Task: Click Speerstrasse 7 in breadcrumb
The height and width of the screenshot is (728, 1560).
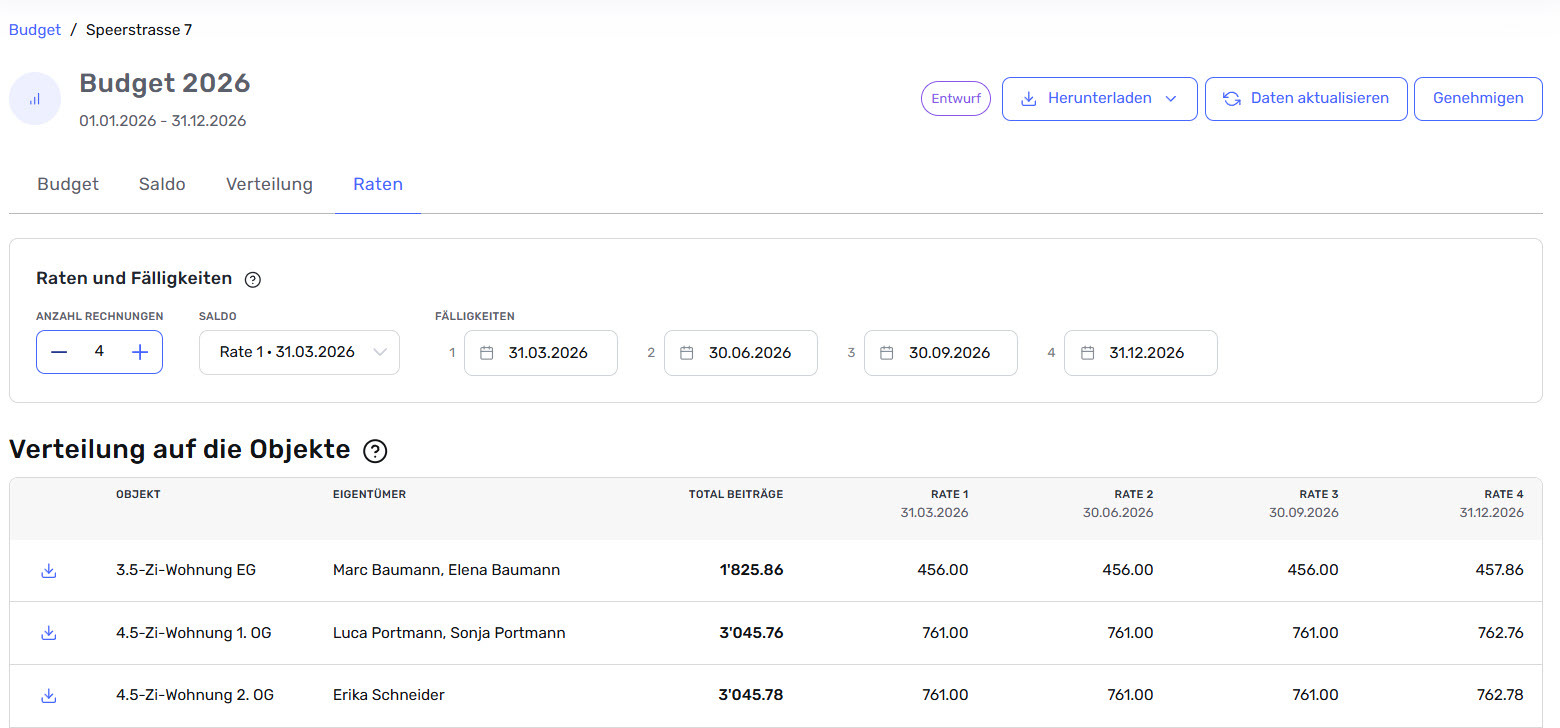Action: click(x=139, y=30)
